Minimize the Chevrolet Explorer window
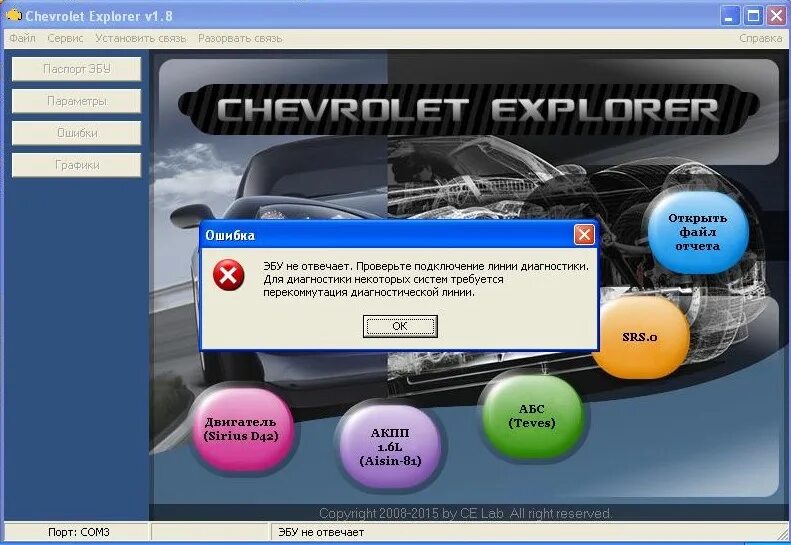 pyautogui.click(x=729, y=16)
